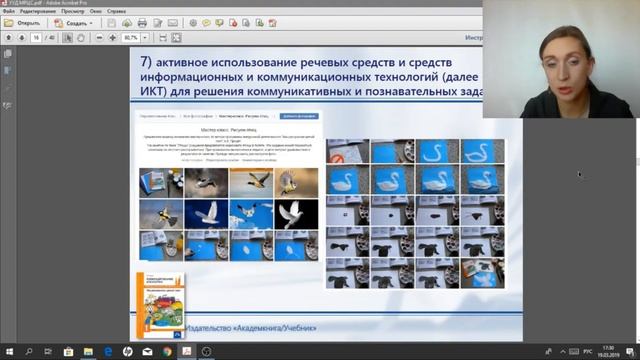Expand the Создать dropdown arrow

[x=91, y=23]
